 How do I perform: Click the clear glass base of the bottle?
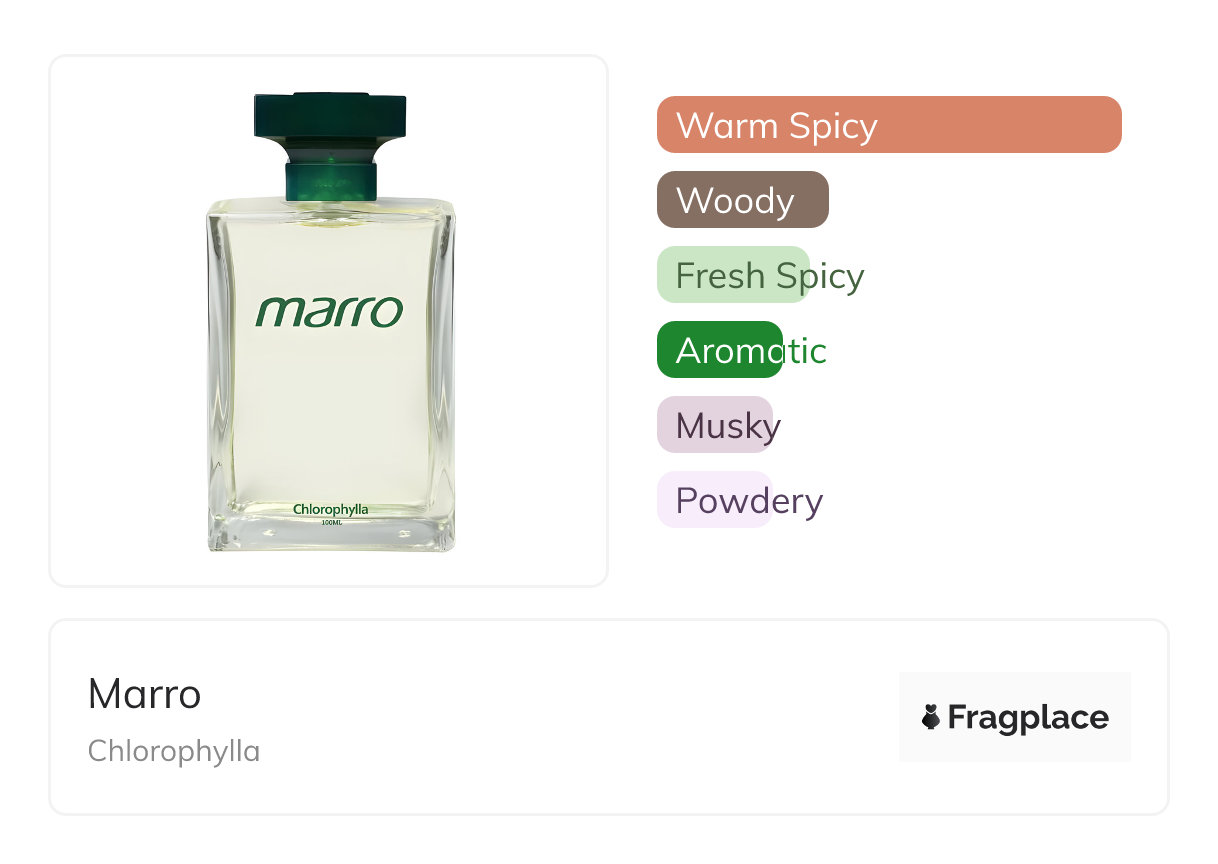(331, 538)
